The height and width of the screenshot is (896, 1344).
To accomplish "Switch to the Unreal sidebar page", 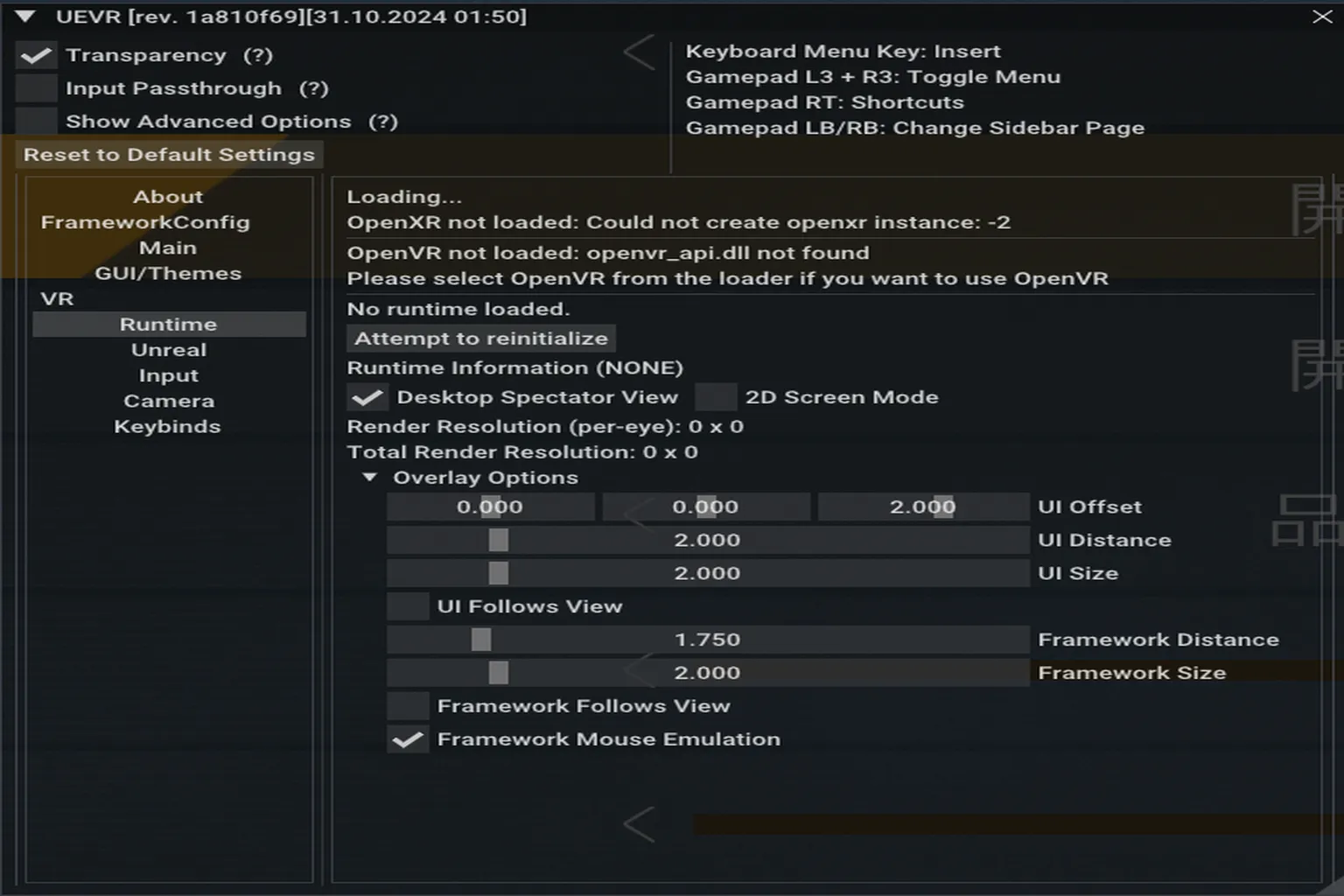I will coord(169,350).
